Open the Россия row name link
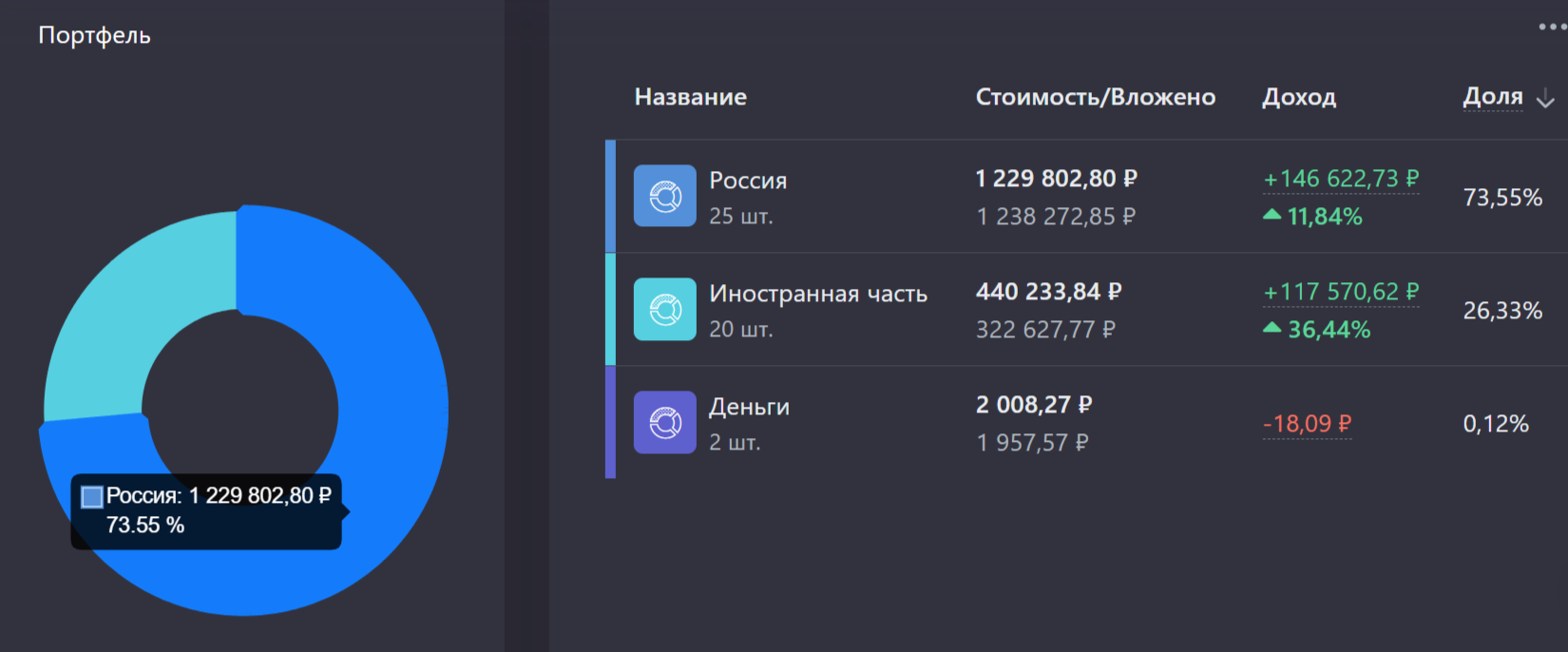Viewport: 1568px width, 652px height. point(748,180)
